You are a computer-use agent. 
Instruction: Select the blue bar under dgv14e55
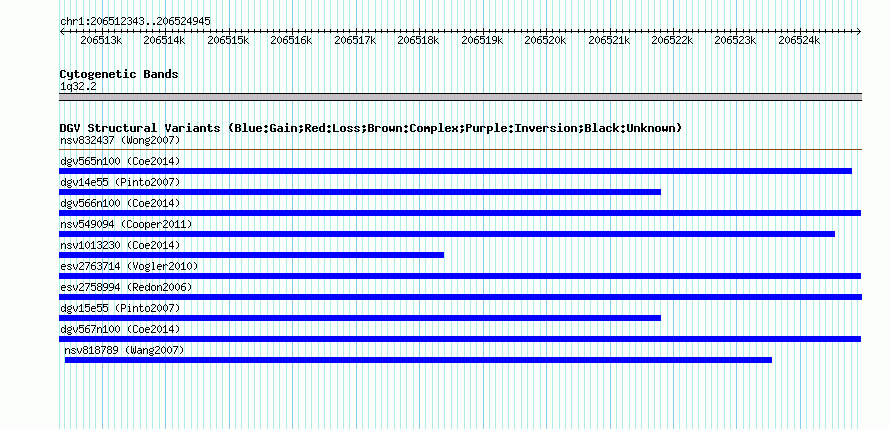[360, 192]
